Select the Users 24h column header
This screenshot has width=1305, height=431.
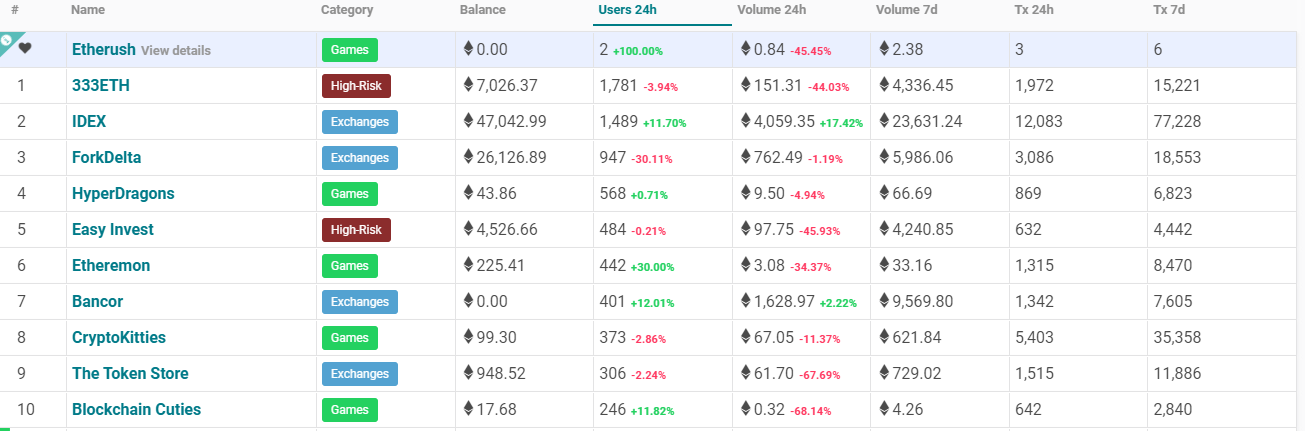tap(627, 10)
